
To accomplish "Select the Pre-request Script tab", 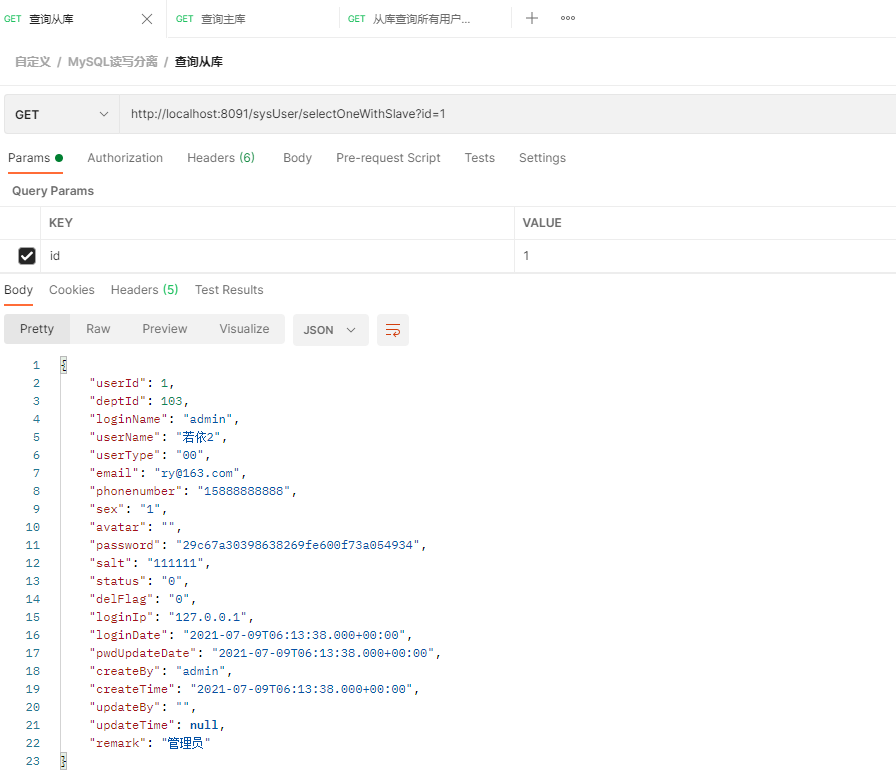I will pyautogui.click(x=388, y=158).
